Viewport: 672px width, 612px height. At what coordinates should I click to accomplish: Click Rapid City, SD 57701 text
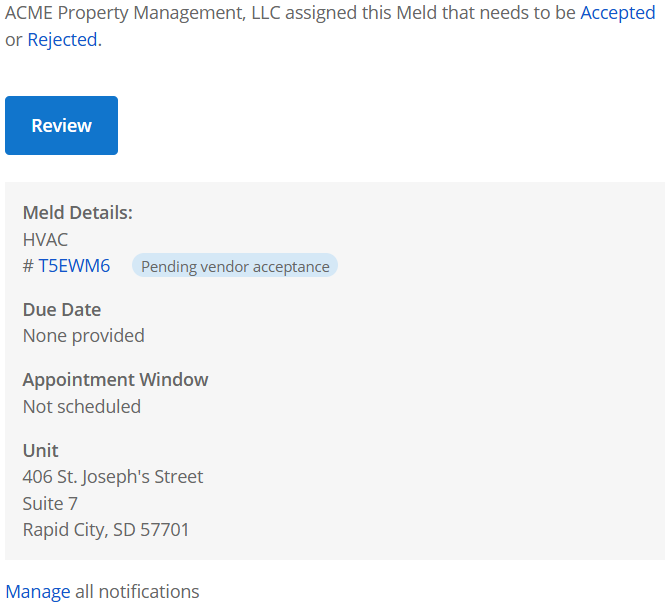pos(106,530)
